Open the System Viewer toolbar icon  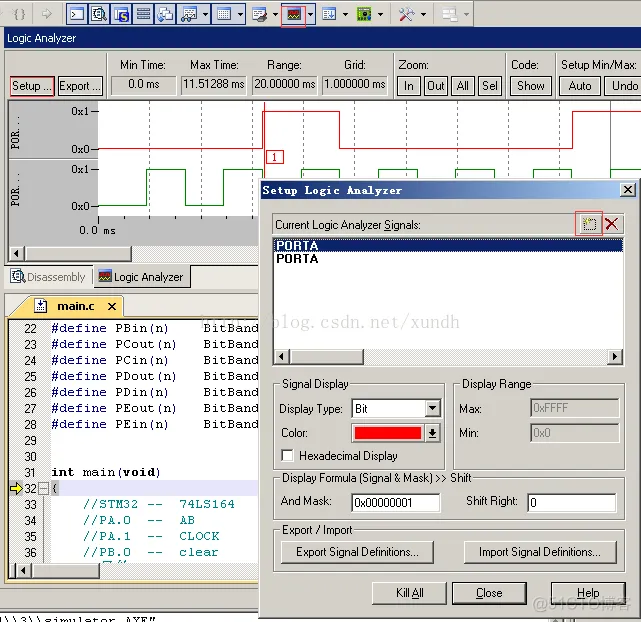pyautogui.click(x=364, y=14)
